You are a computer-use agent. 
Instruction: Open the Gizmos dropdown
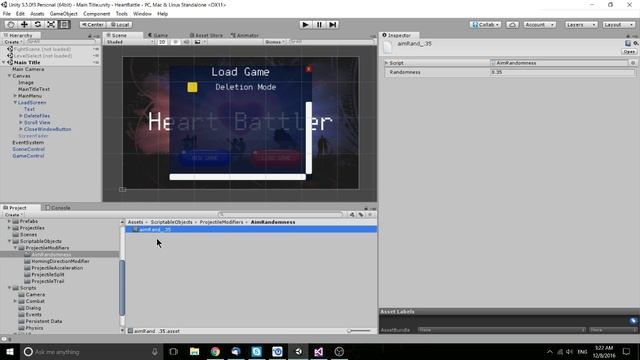275,42
